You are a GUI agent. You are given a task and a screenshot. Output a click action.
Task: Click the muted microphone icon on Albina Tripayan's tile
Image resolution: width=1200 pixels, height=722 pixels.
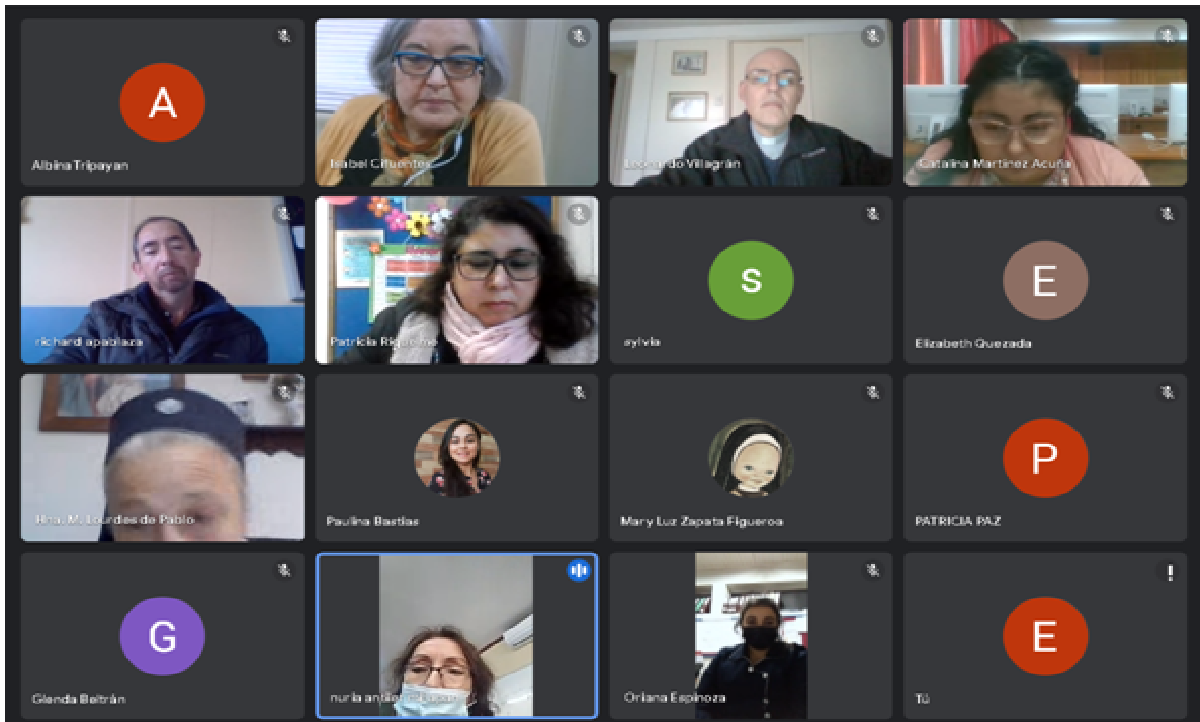pyautogui.click(x=284, y=37)
